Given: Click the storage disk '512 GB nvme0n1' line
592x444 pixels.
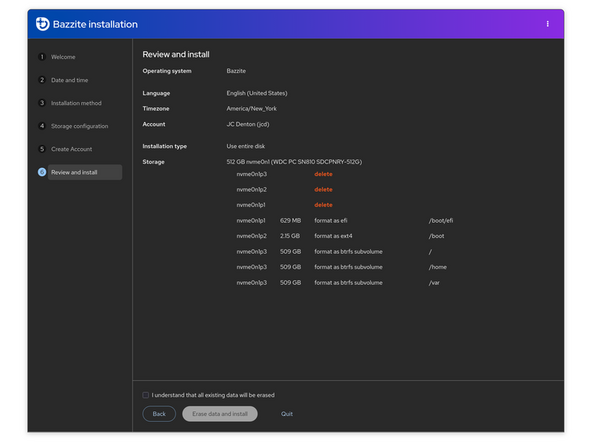Looking at the screenshot, I should (x=294, y=162).
